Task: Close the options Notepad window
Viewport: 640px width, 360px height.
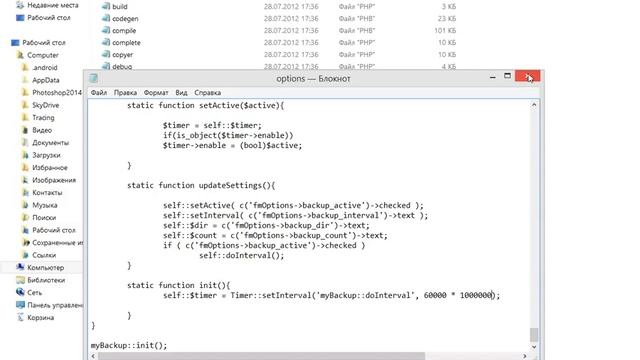Action: pyautogui.click(x=527, y=76)
